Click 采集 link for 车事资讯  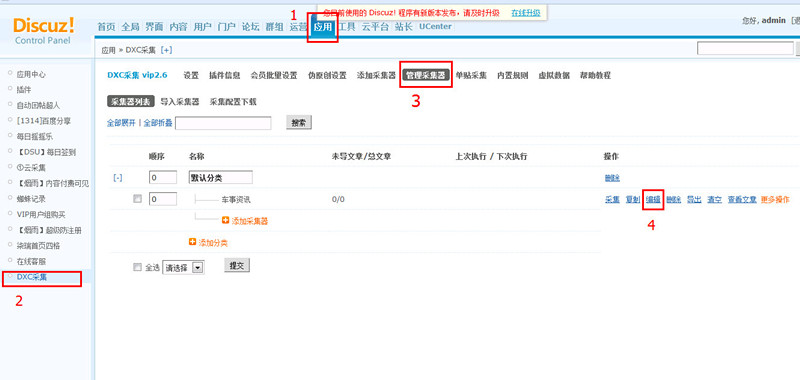pos(612,199)
